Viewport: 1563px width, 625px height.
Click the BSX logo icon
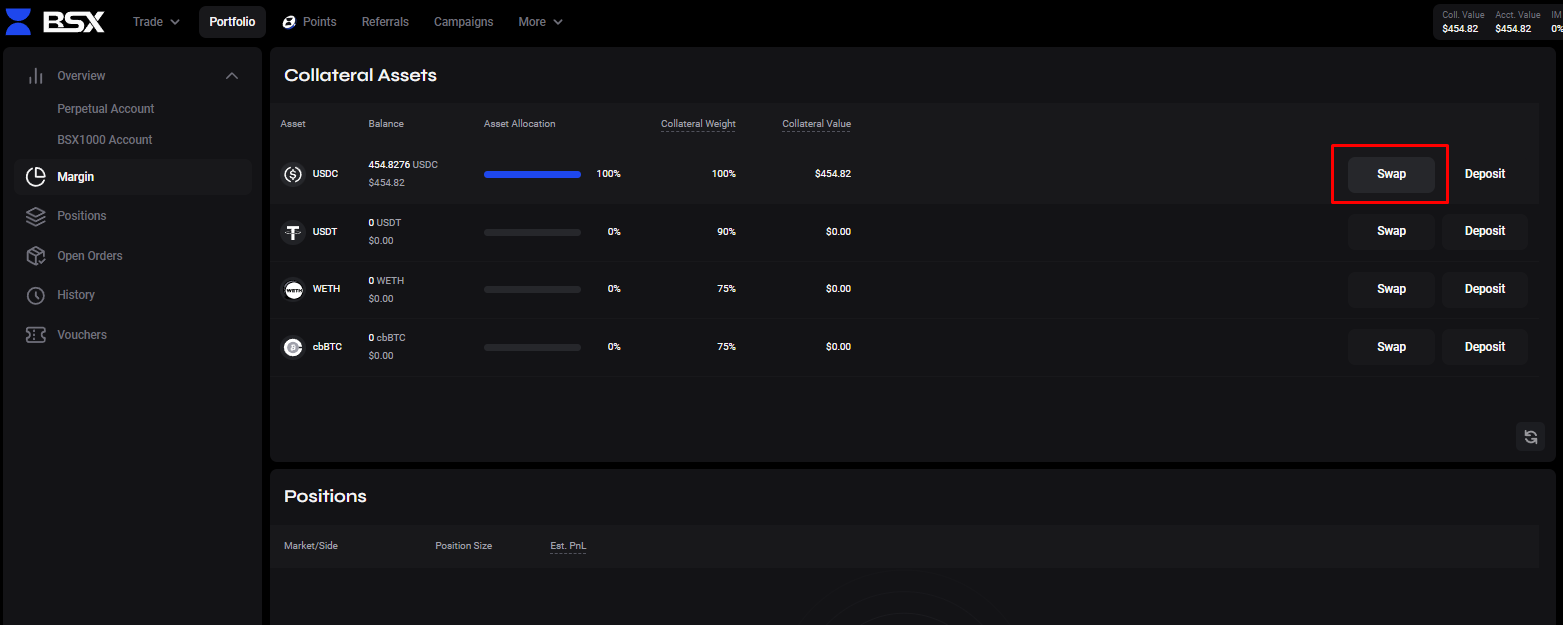click(x=18, y=21)
